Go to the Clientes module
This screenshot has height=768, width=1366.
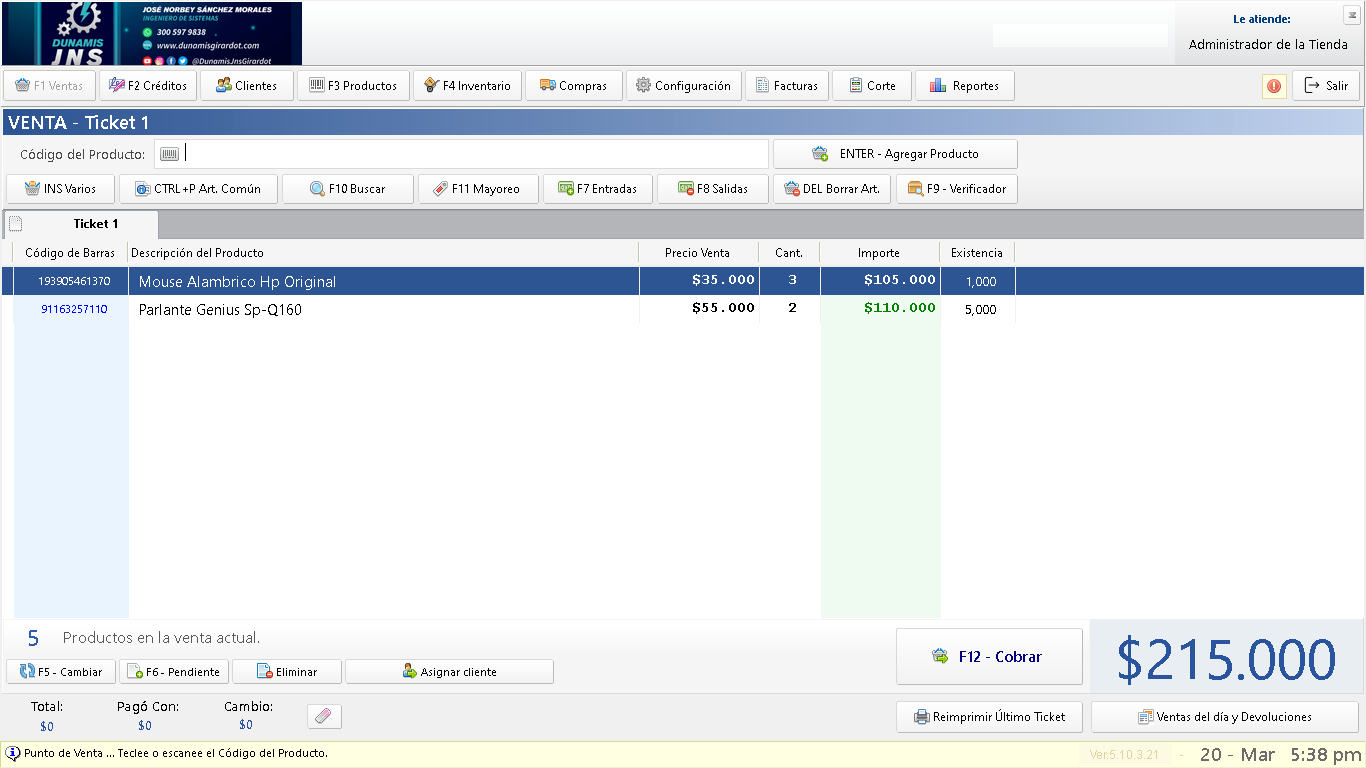pyautogui.click(x=247, y=86)
